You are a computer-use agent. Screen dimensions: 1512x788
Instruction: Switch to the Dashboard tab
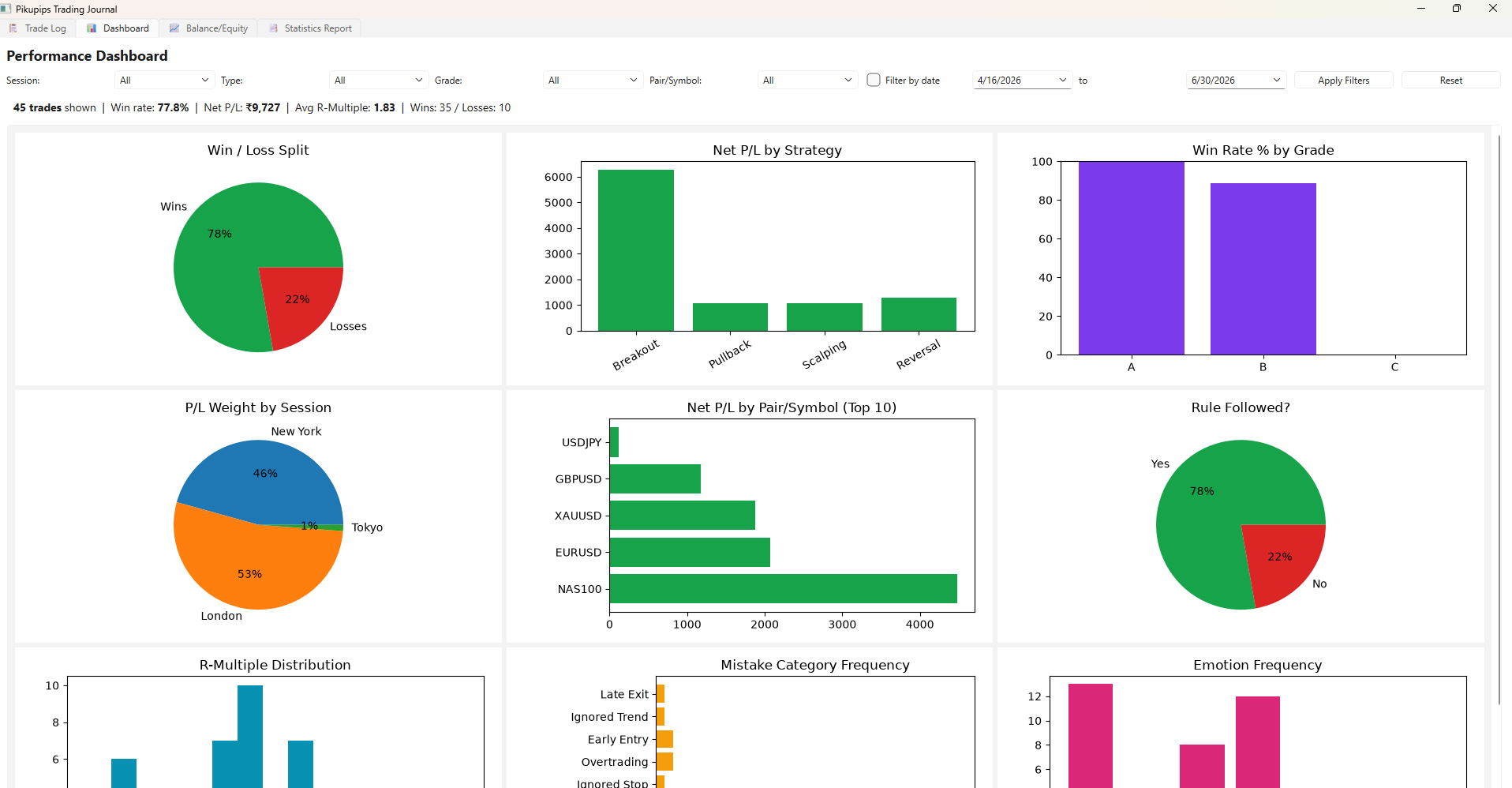tap(118, 28)
